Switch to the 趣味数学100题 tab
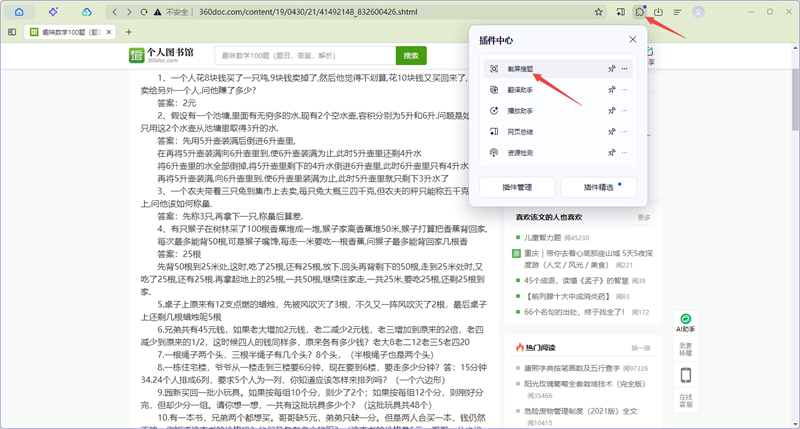 (70, 32)
